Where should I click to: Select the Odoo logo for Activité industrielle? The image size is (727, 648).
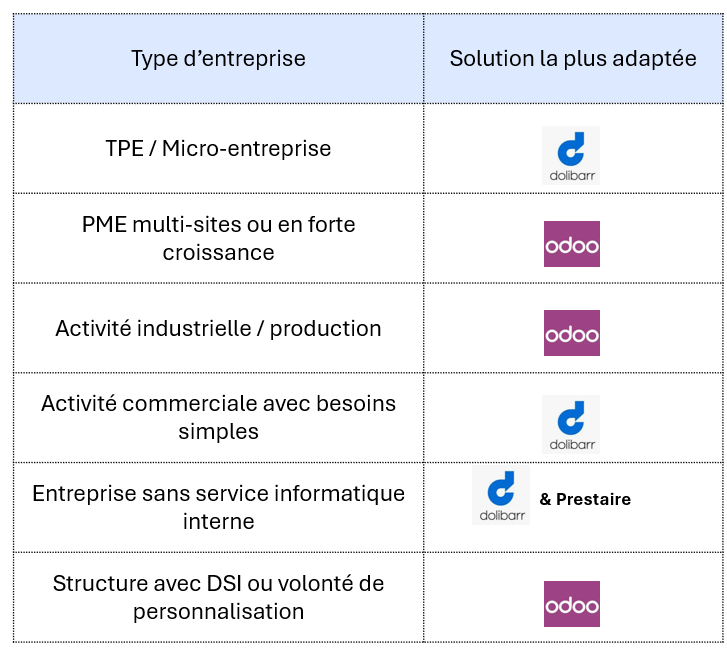tap(572, 333)
